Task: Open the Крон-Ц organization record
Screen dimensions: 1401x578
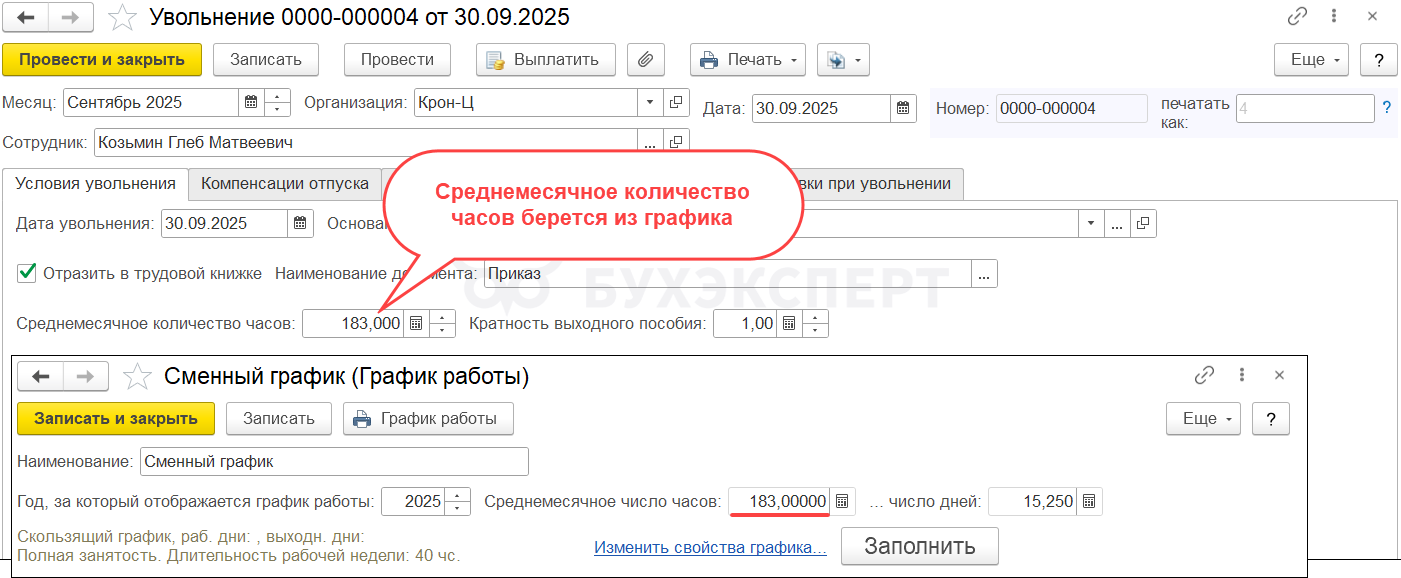Action: tap(676, 103)
